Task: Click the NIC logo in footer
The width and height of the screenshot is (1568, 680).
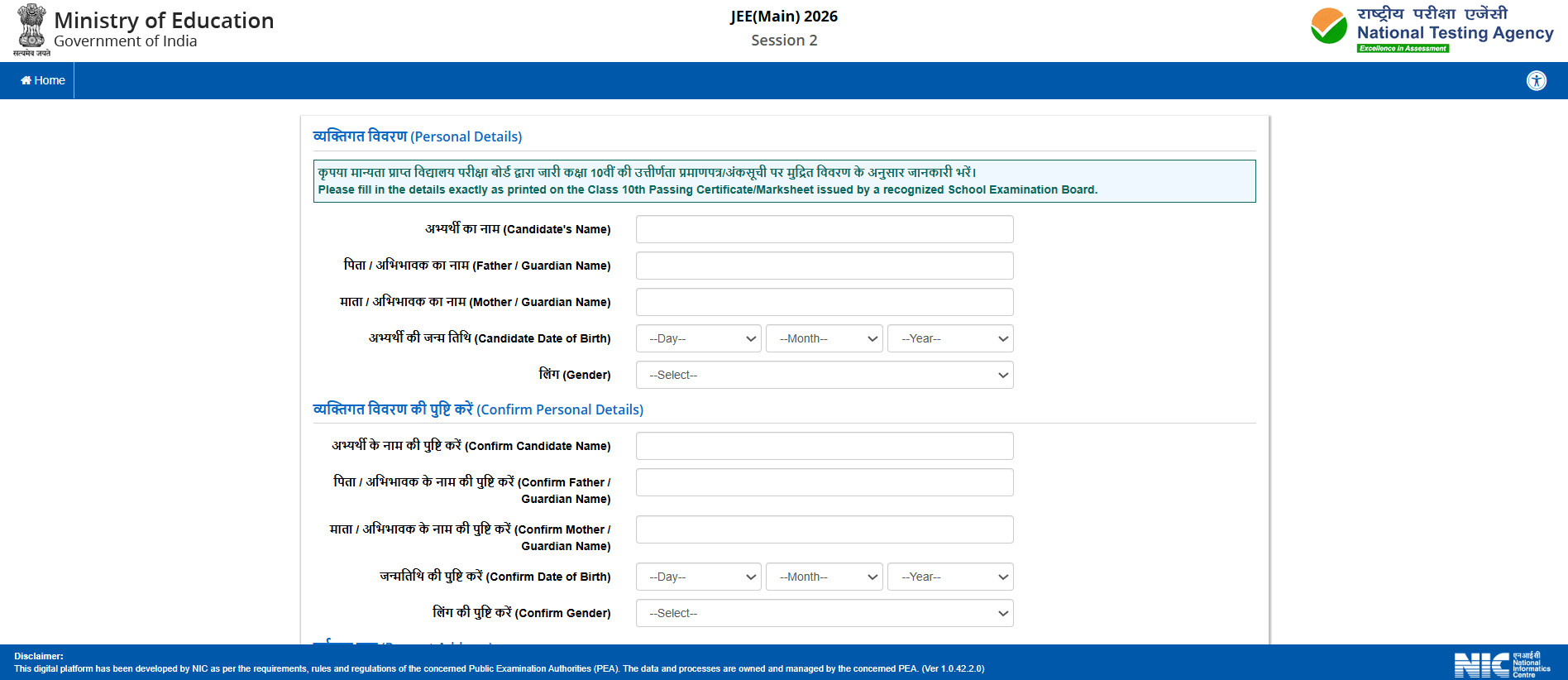Action: click(1501, 664)
